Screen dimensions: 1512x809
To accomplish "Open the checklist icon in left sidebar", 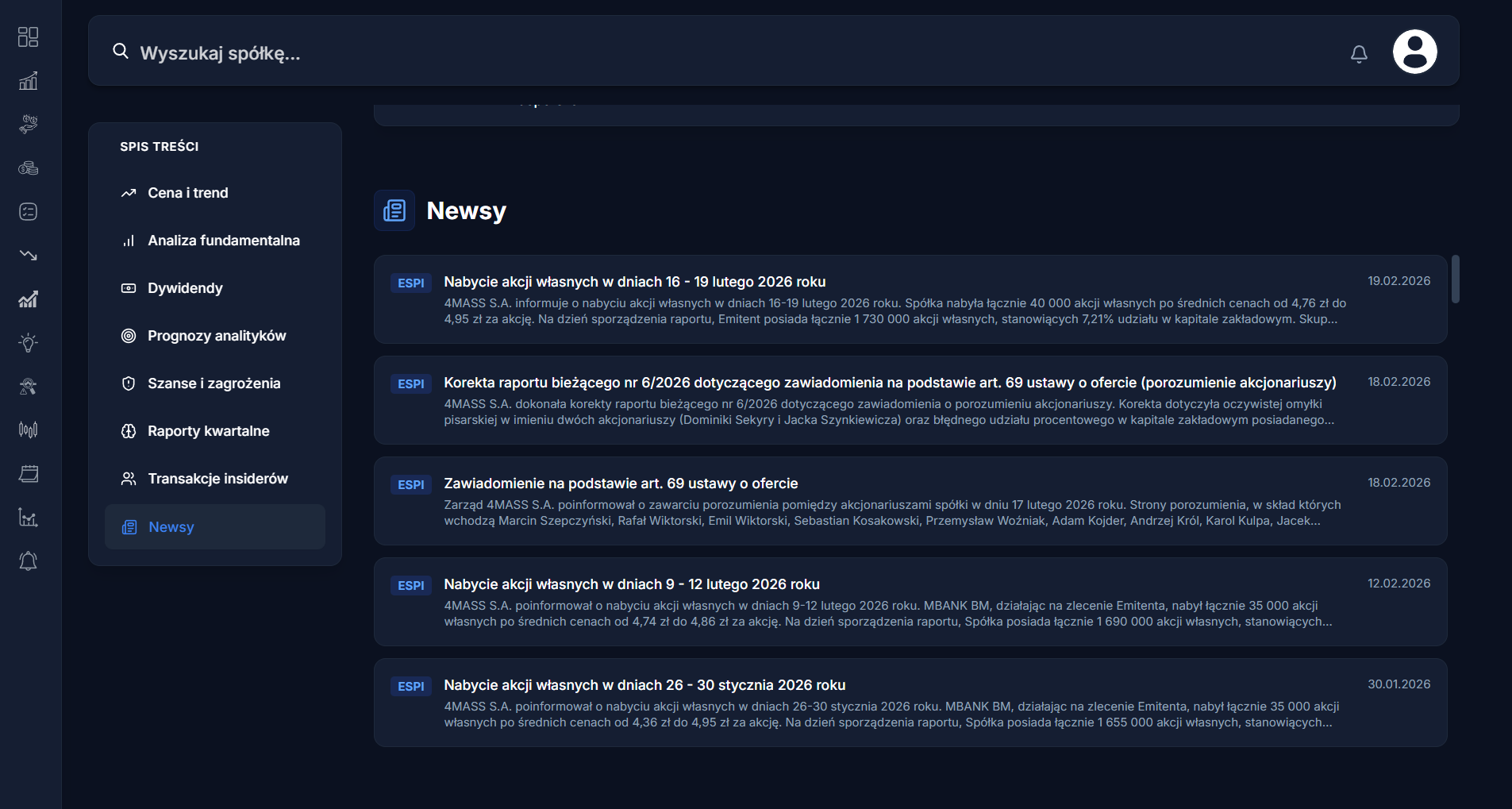I will [x=29, y=212].
